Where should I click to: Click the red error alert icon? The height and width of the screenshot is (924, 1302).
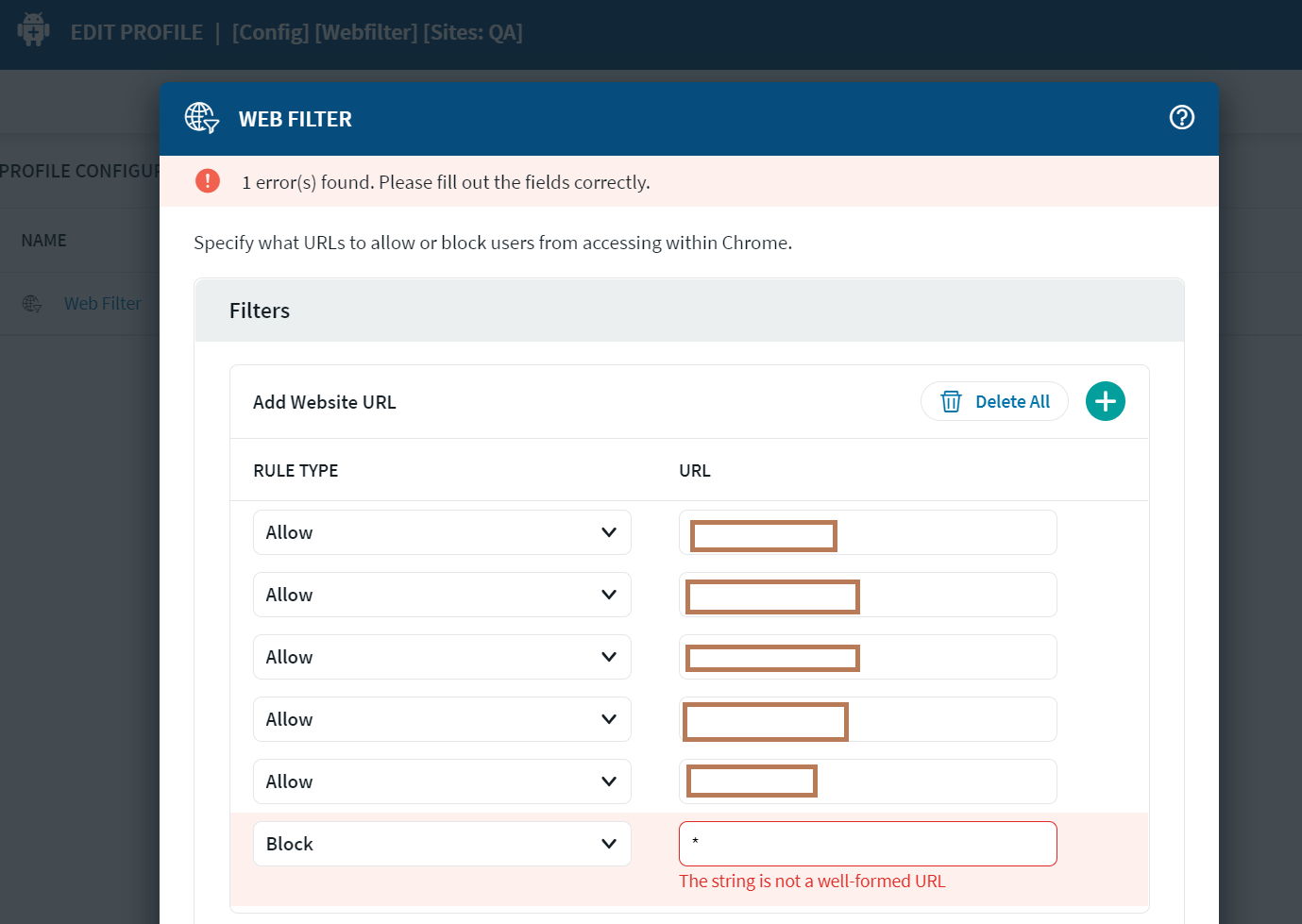208,181
